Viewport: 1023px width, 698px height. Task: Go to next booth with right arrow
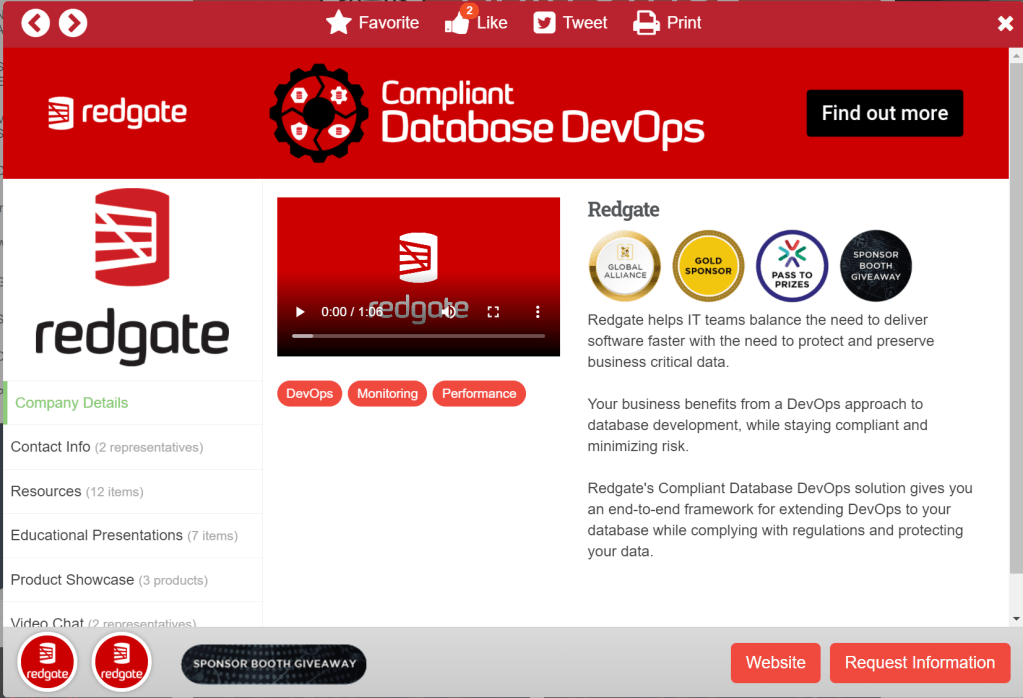(73, 23)
